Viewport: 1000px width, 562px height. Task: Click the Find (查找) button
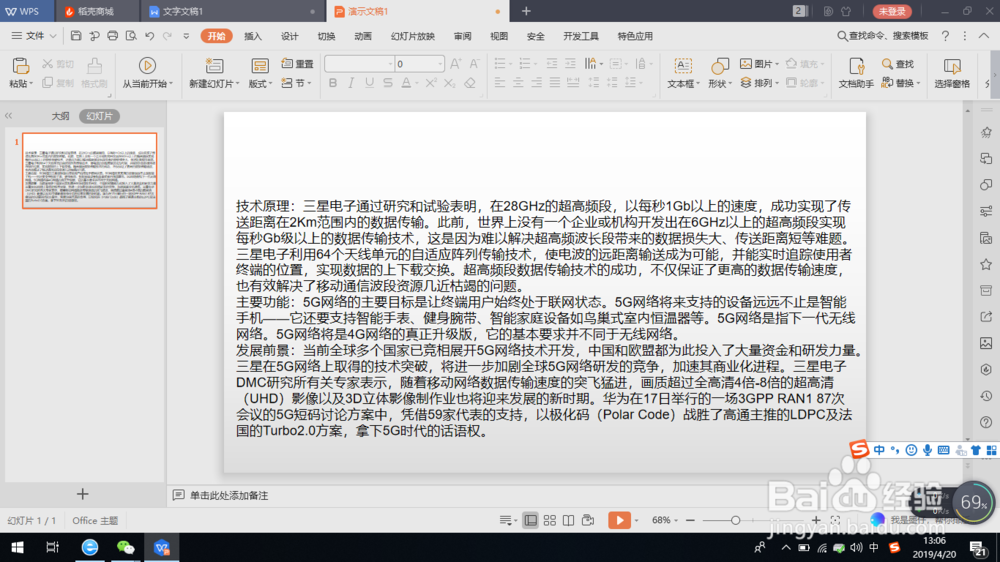point(898,64)
